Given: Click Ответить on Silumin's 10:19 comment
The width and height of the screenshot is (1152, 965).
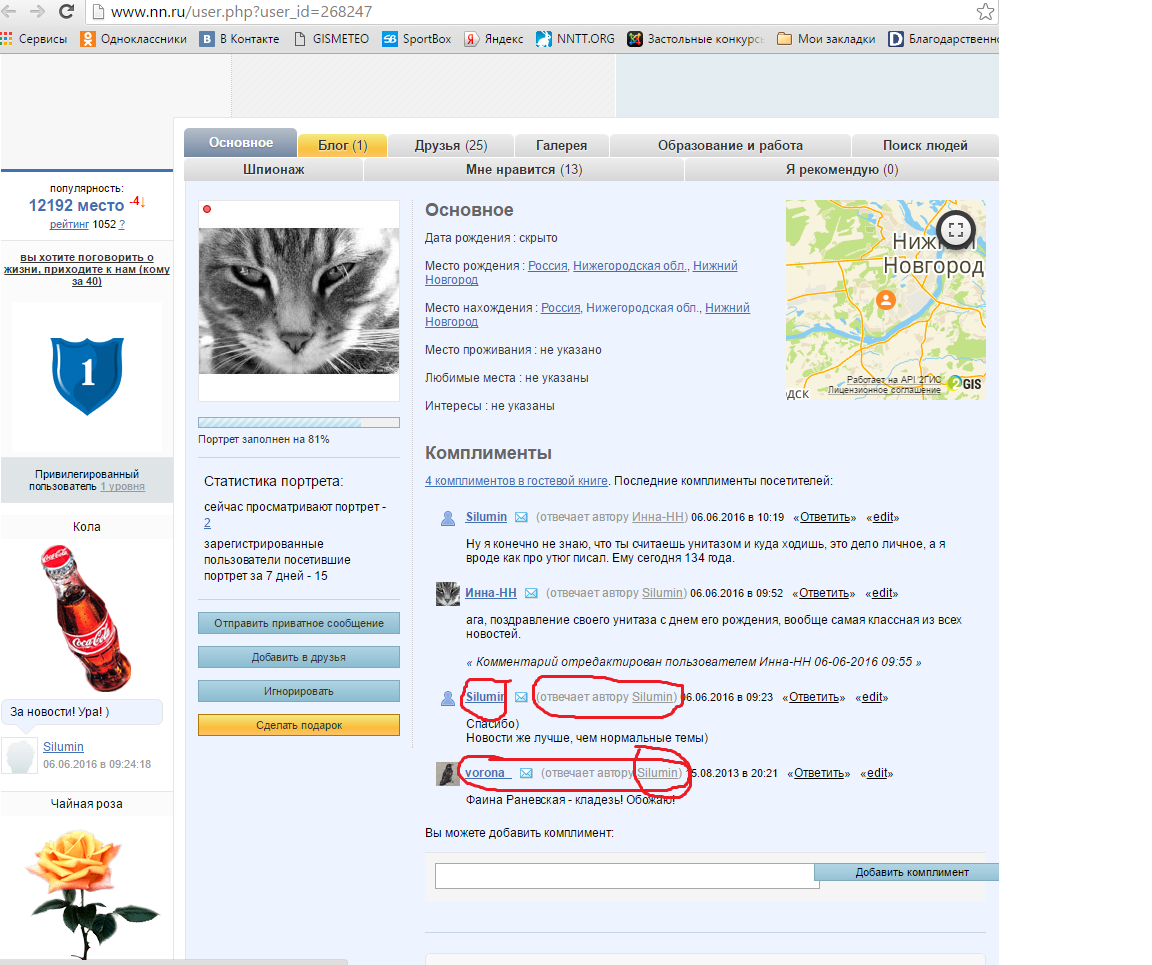Looking at the screenshot, I should 824,517.
